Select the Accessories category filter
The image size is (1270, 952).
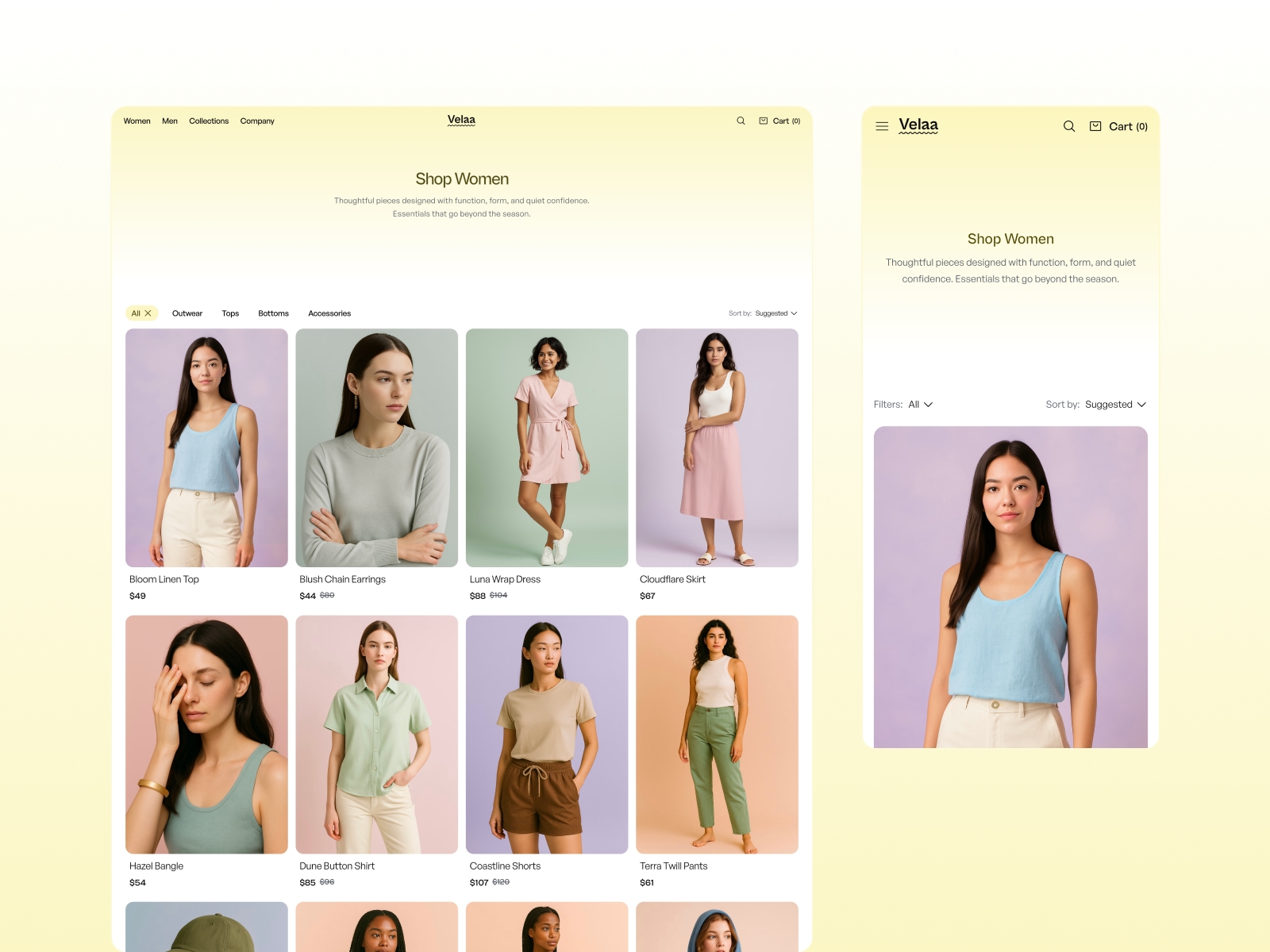click(329, 313)
